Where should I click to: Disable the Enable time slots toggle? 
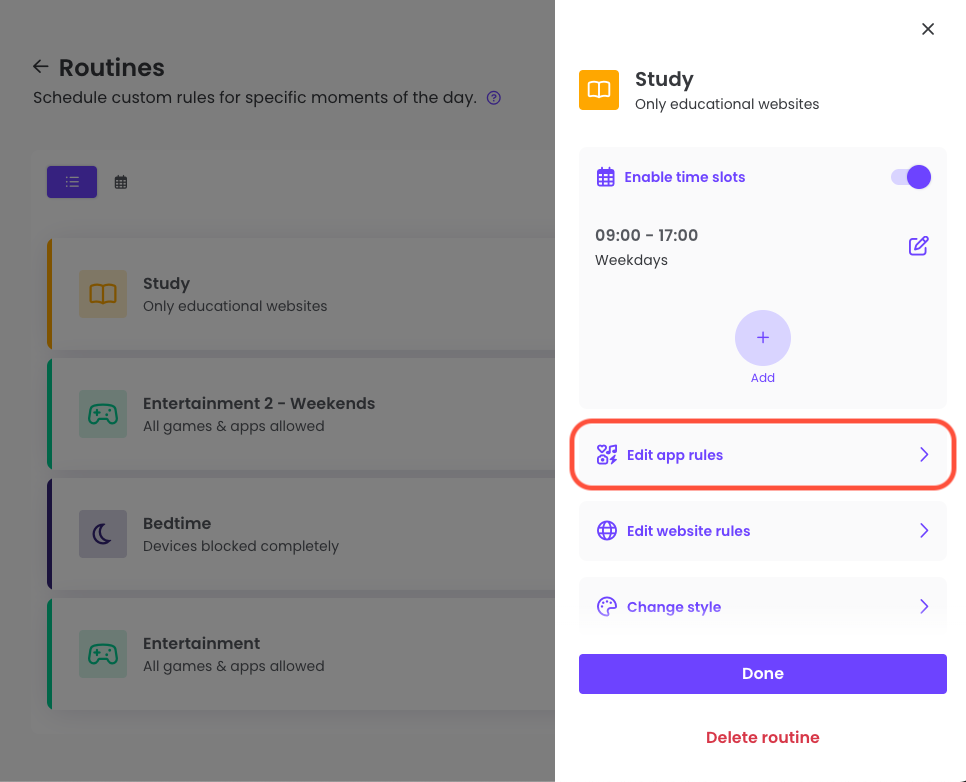point(910,176)
